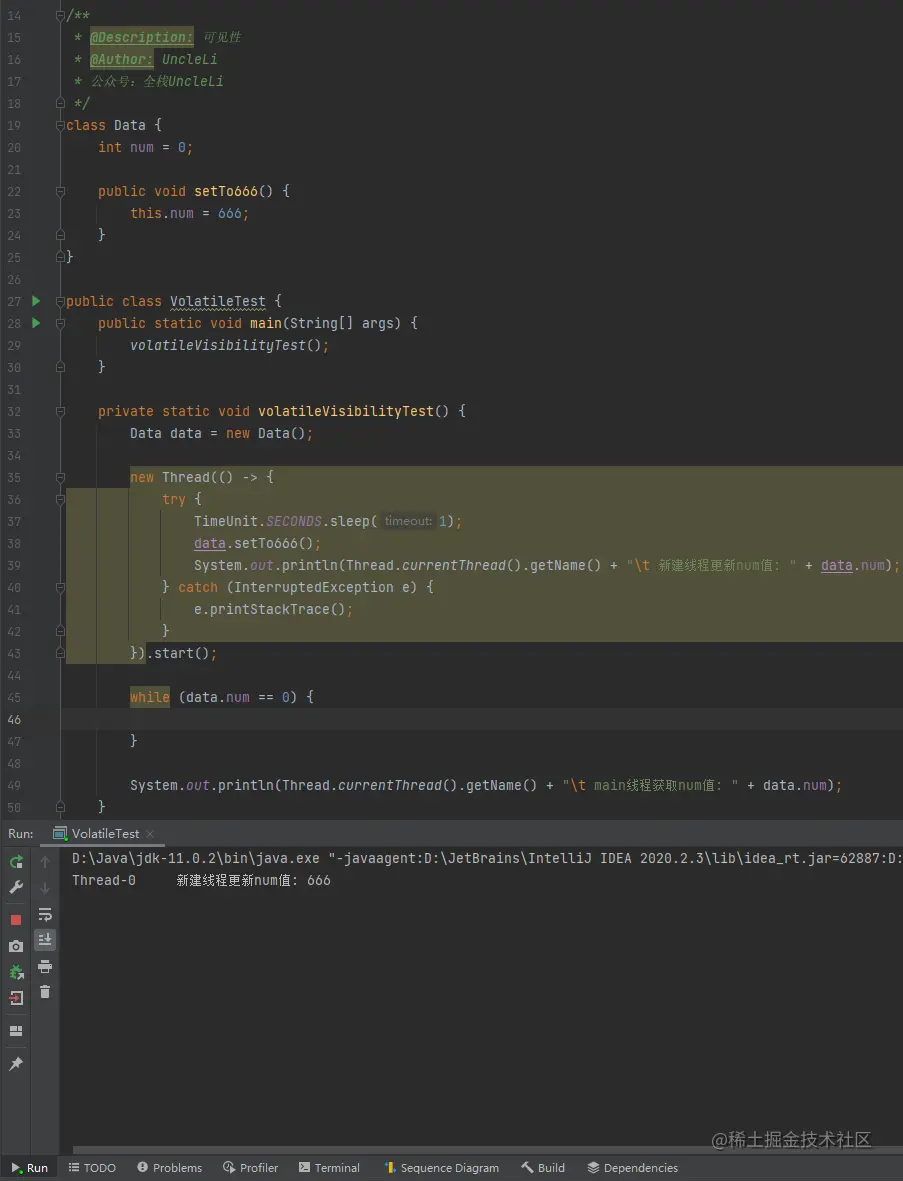The height and width of the screenshot is (1181, 903).
Task: Toggle the Pin Tab pushpin in Run panel
Action: tap(16, 1064)
